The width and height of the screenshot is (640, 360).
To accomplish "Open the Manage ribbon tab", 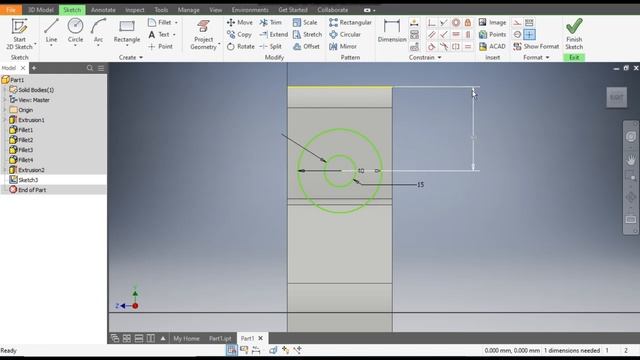I will pyautogui.click(x=189, y=10).
